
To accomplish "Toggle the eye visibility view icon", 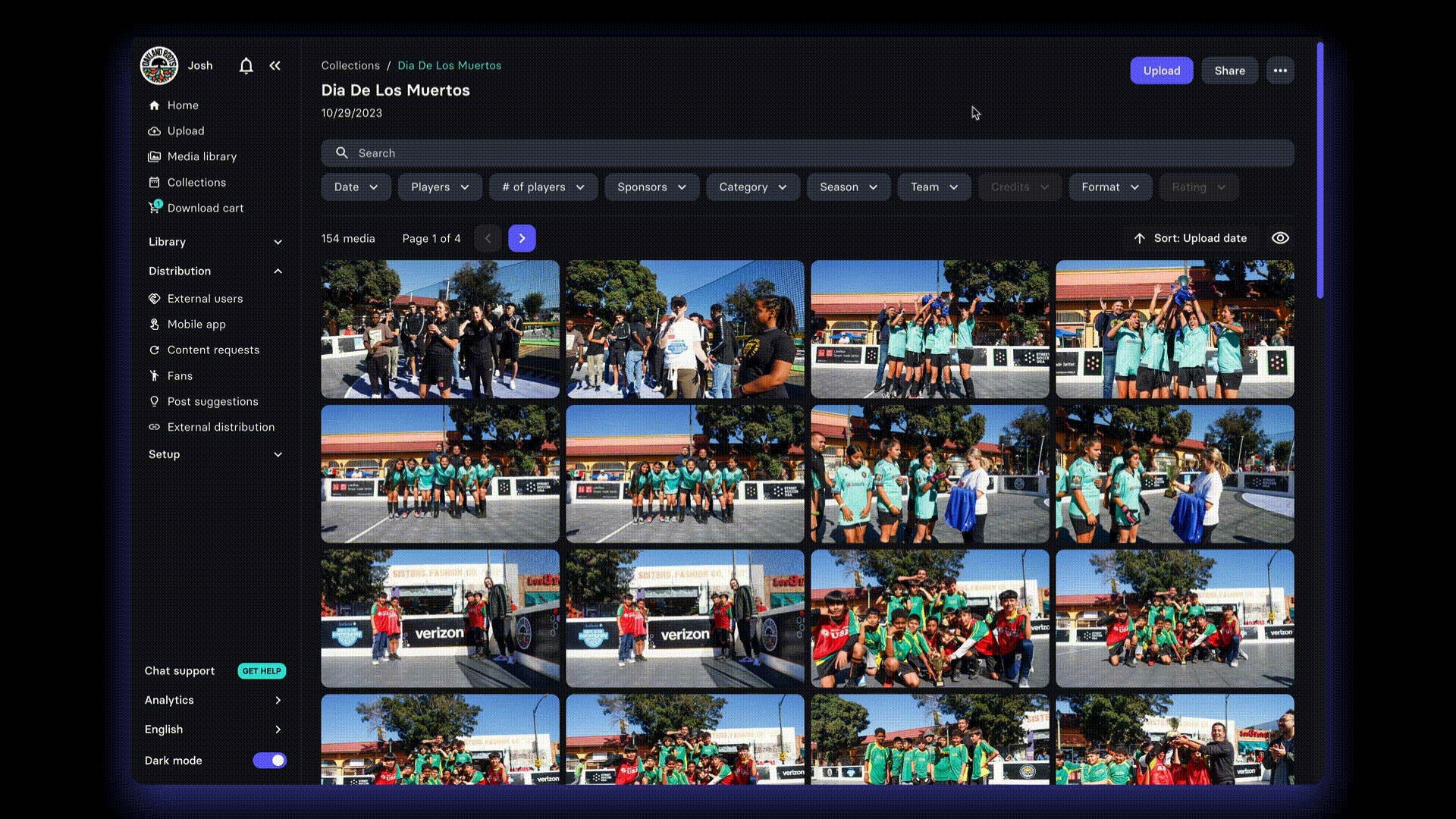I will tap(1280, 238).
